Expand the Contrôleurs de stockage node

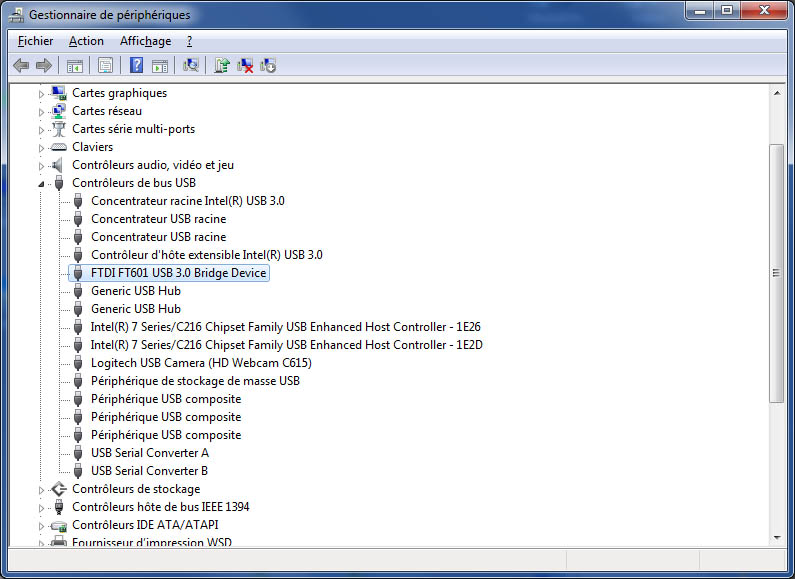coord(42,490)
